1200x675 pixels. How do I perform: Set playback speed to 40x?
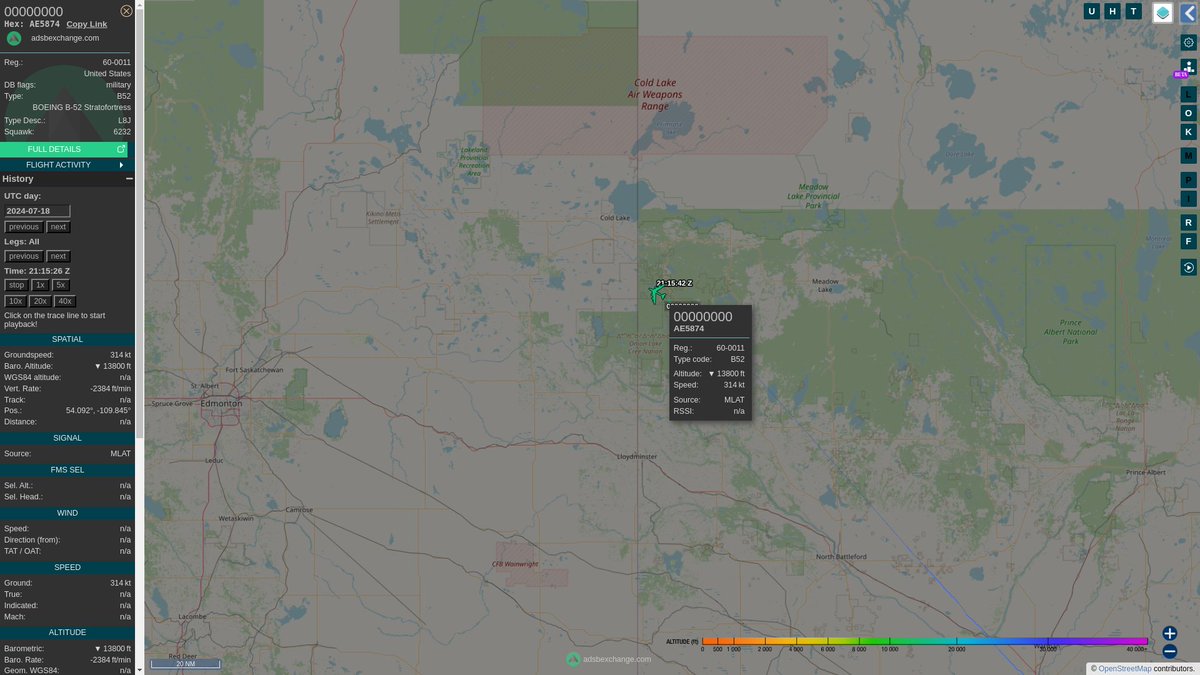65,301
